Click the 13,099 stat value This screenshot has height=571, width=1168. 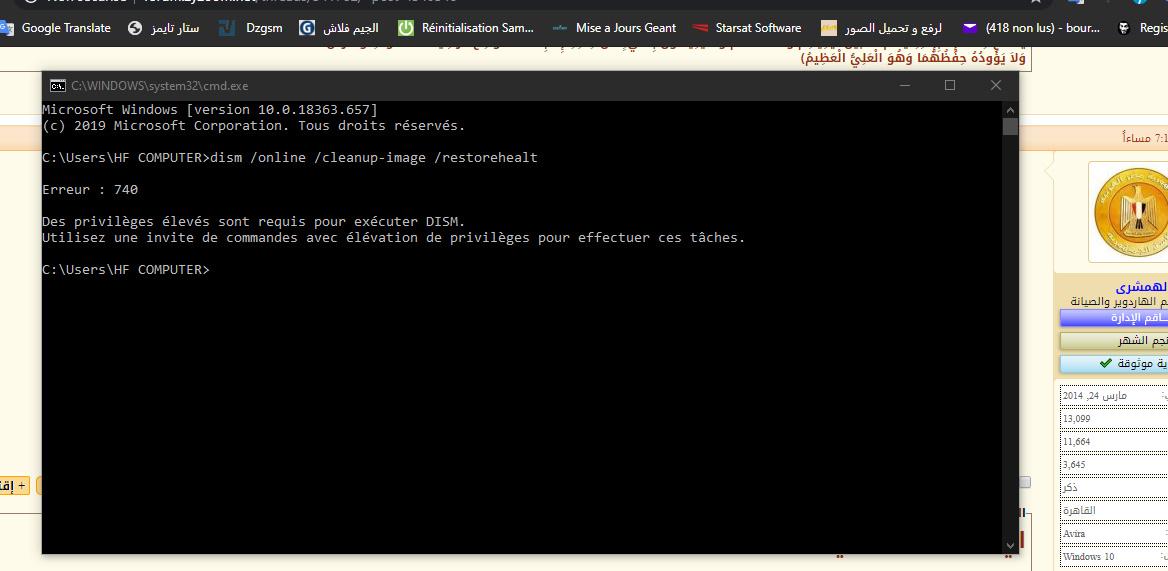point(1076,418)
